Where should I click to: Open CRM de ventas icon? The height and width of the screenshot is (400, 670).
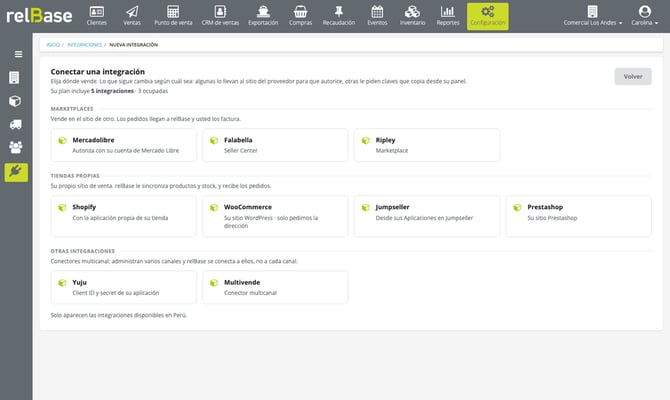220,12
